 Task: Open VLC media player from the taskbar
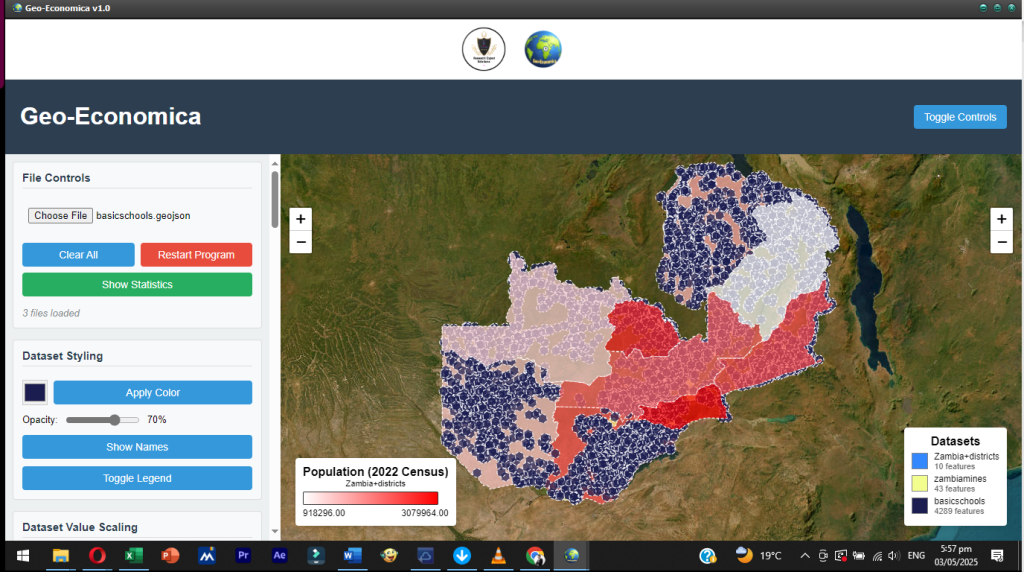[498, 555]
